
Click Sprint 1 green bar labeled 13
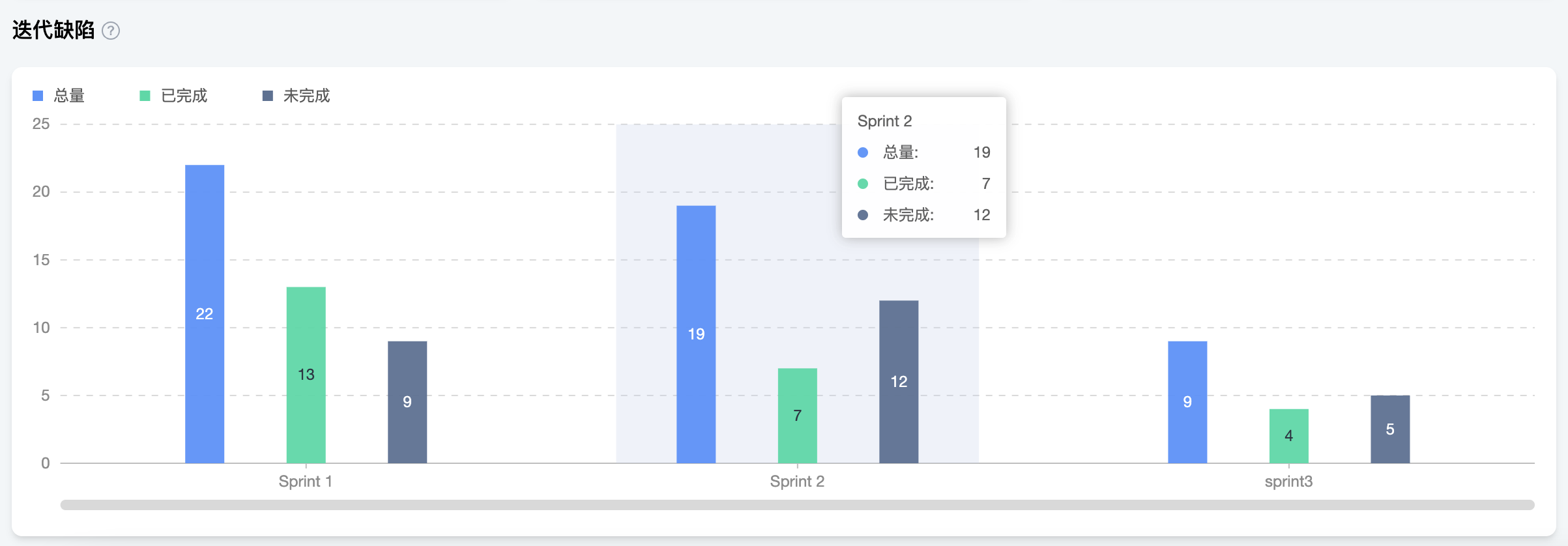pos(306,375)
